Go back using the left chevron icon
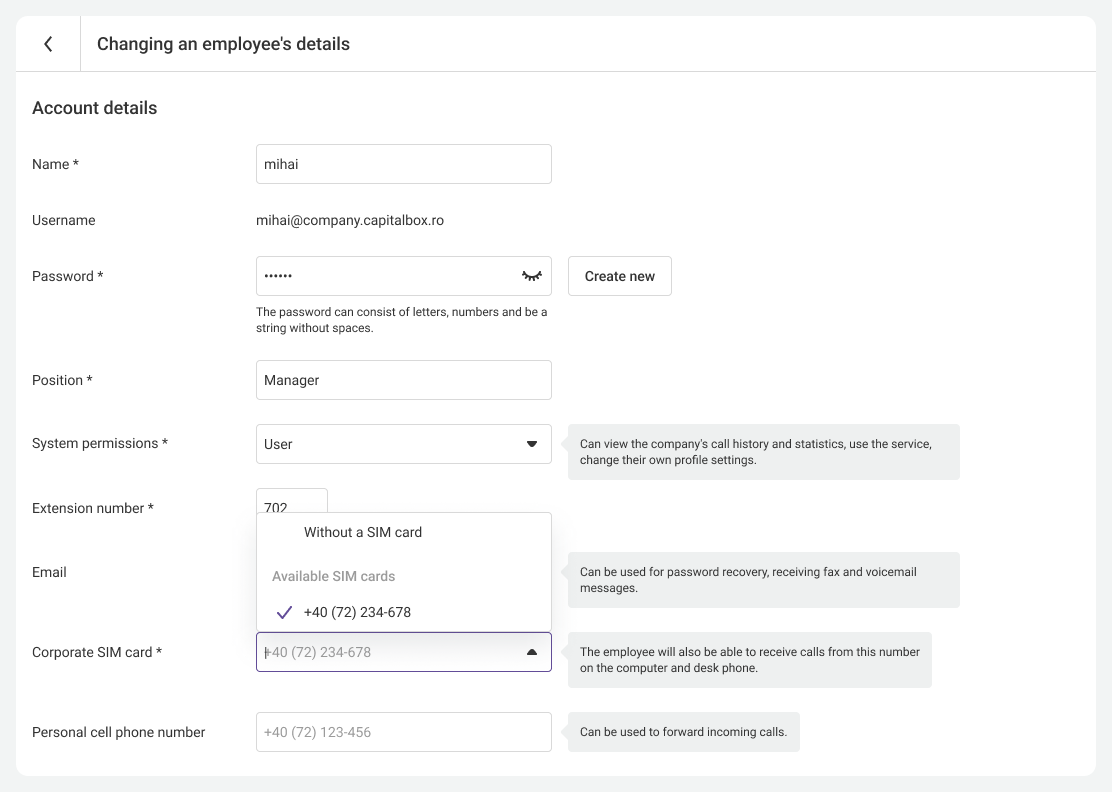The width and height of the screenshot is (1112, 792). [x=48, y=44]
